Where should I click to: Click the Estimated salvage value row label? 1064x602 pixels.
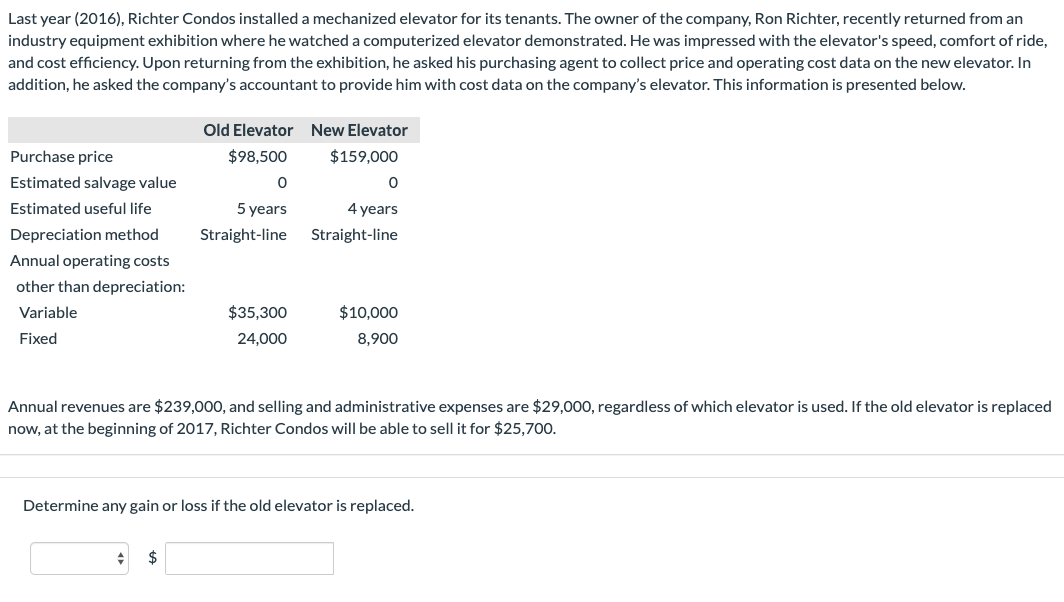(93, 182)
